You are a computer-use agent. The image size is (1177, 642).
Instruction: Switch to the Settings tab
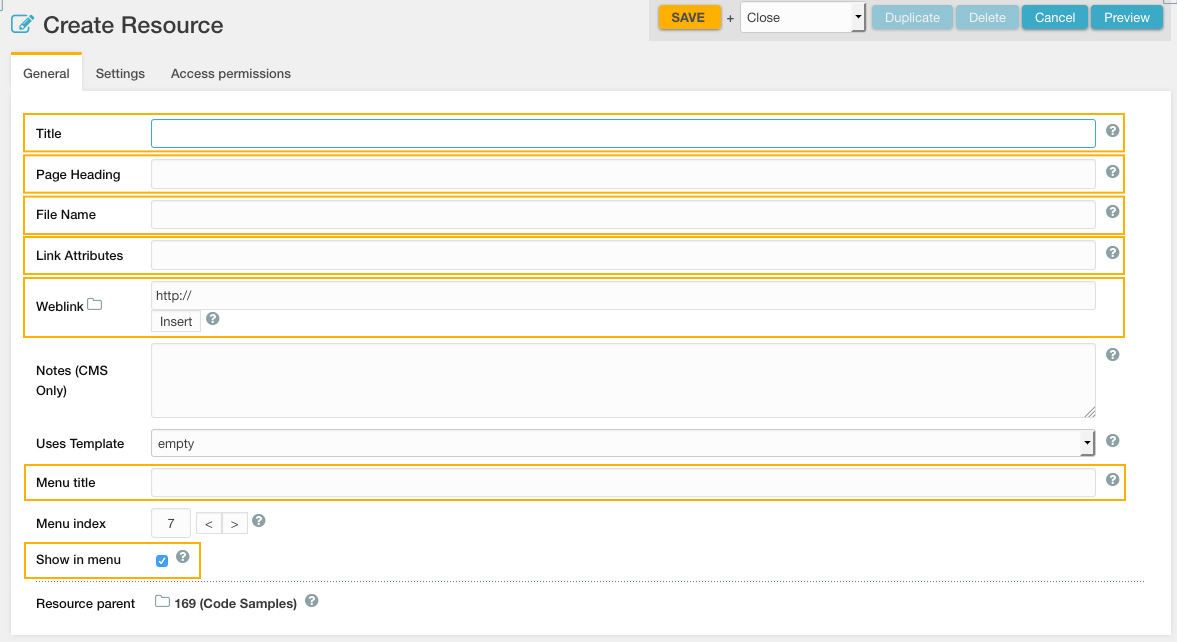120,74
